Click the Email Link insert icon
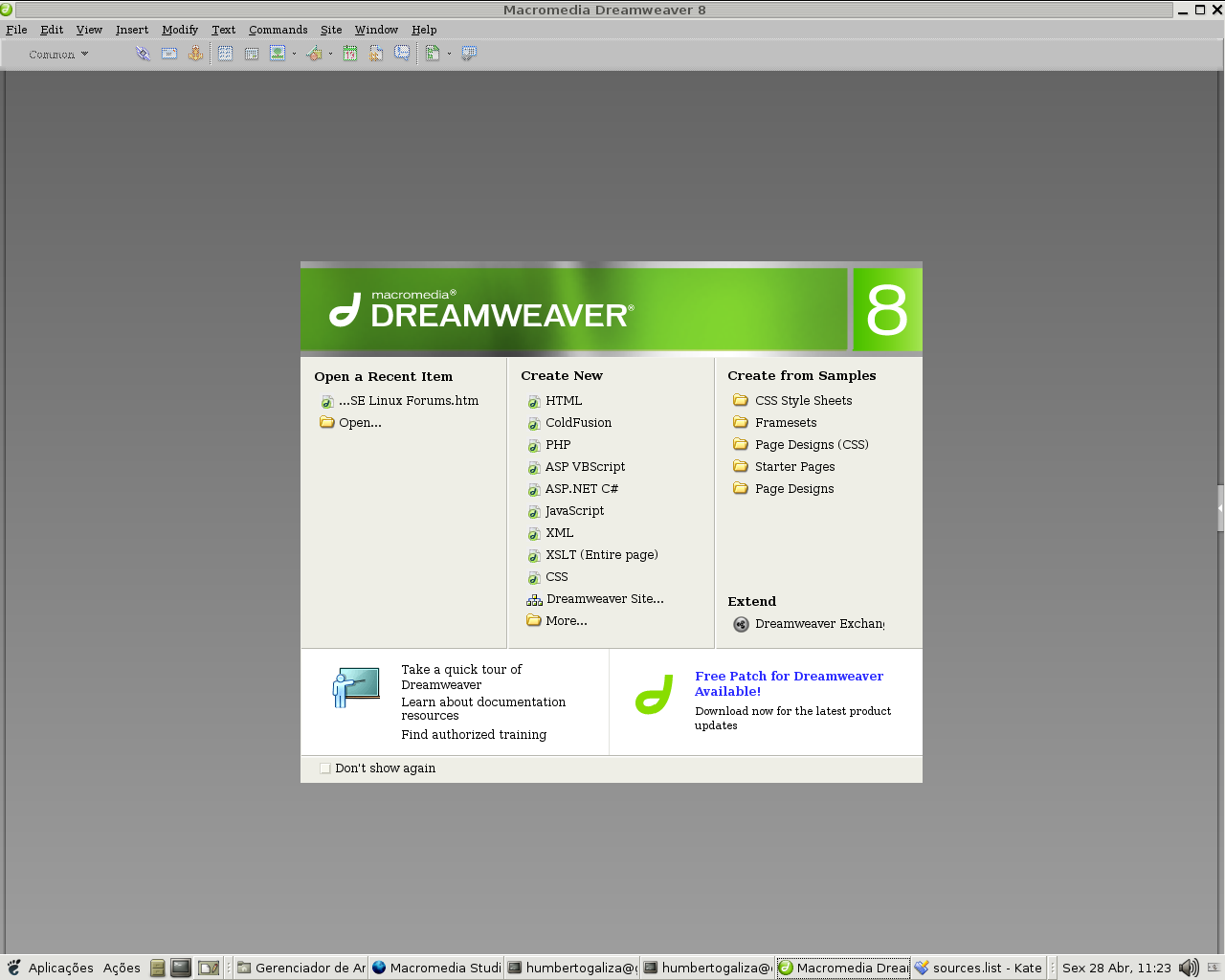Viewport: 1225px width, 980px height. [169, 54]
